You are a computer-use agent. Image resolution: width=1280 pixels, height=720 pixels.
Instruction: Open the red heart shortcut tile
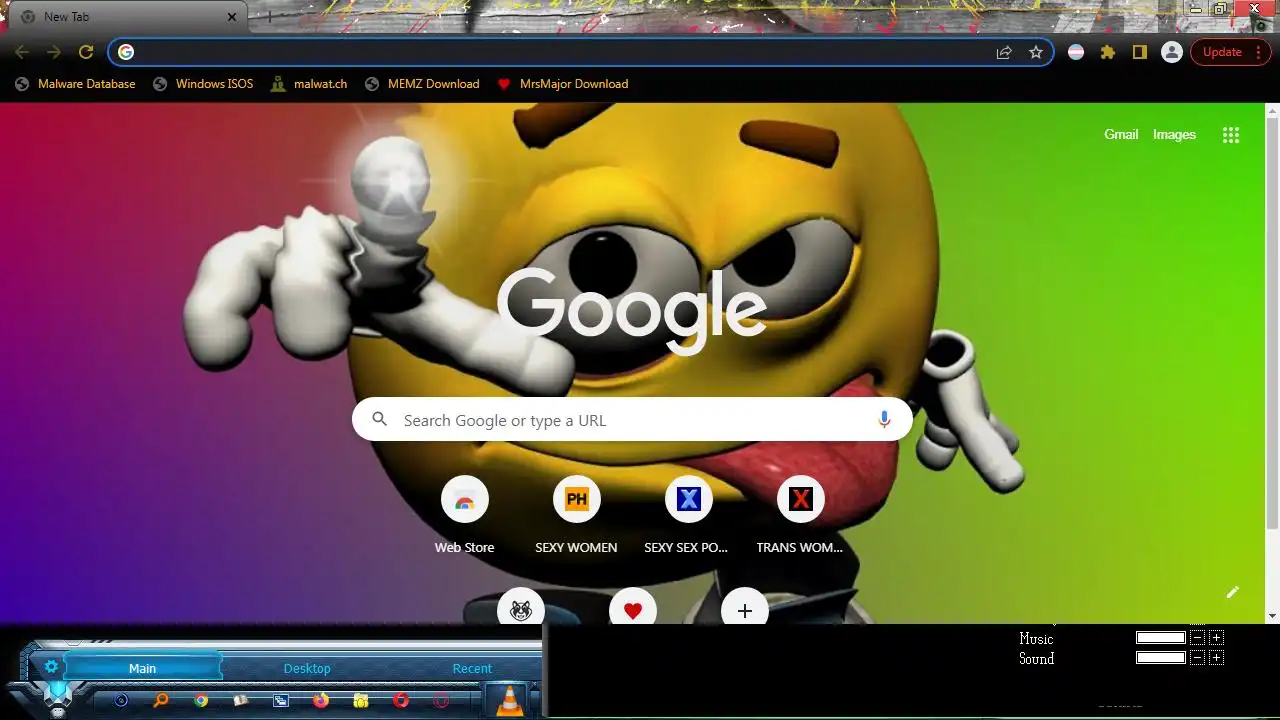(633, 608)
